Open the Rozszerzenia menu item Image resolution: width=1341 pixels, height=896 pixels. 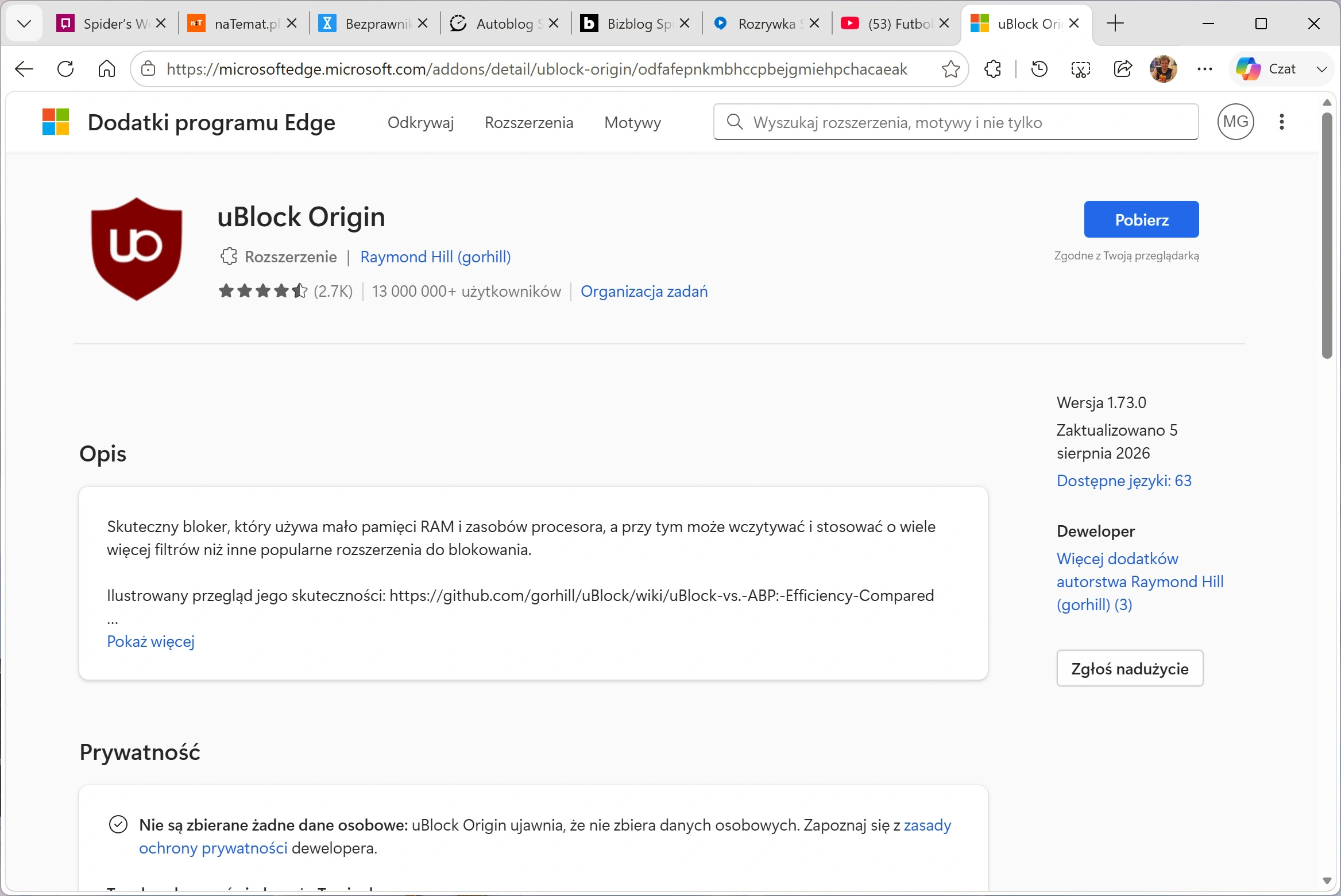click(x=529, y=123)
